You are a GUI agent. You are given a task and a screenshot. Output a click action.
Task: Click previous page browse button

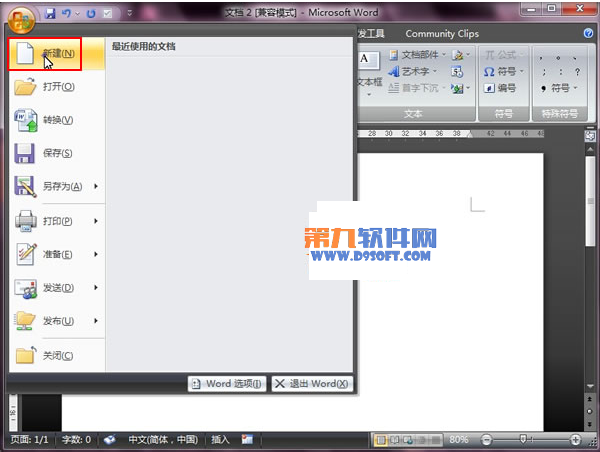click(x=590, y=399)
